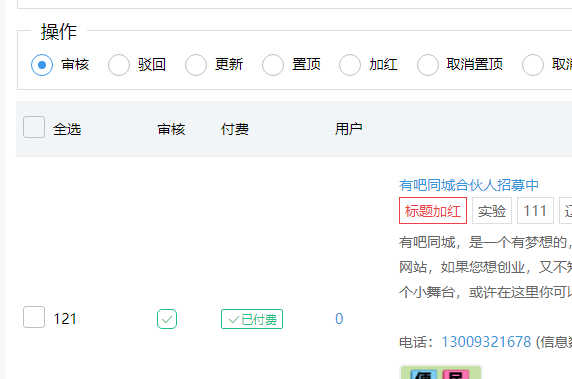The height and width of the screenshot is (379, 572).
Task: Click the 付费 column header
Action: click(235, 129)
